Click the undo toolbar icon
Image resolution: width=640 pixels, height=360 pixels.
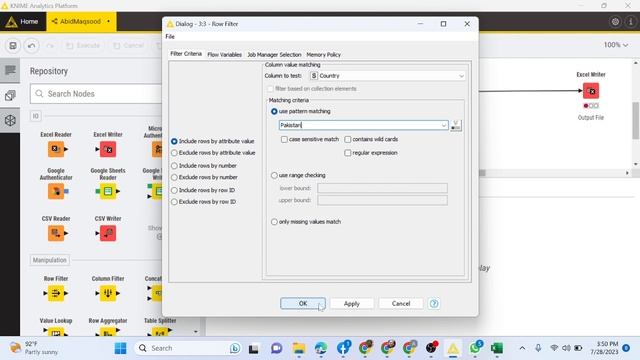point(31,45)
